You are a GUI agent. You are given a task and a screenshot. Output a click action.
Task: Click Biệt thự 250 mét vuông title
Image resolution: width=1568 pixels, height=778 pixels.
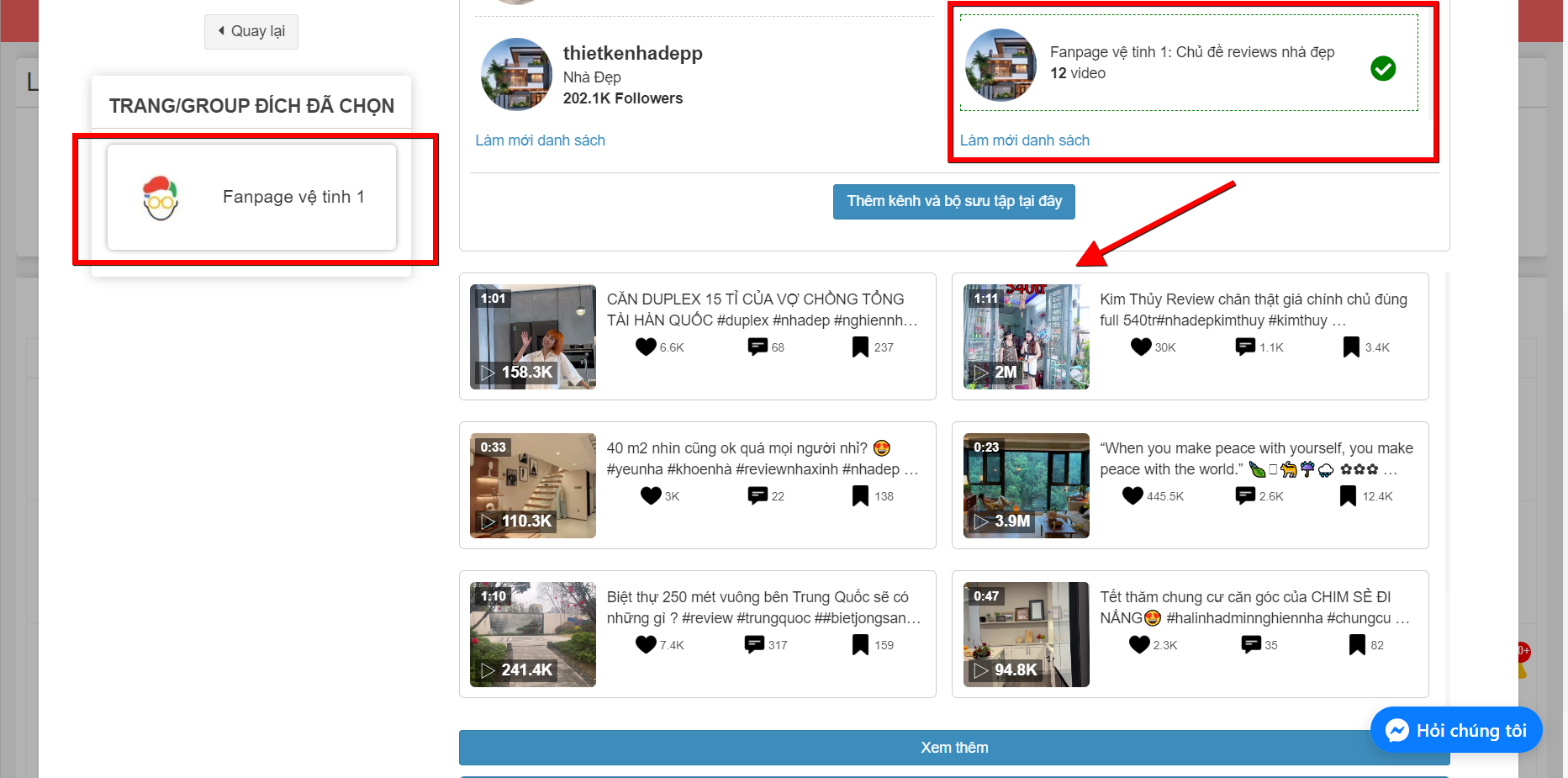click(x=763, y=607)
